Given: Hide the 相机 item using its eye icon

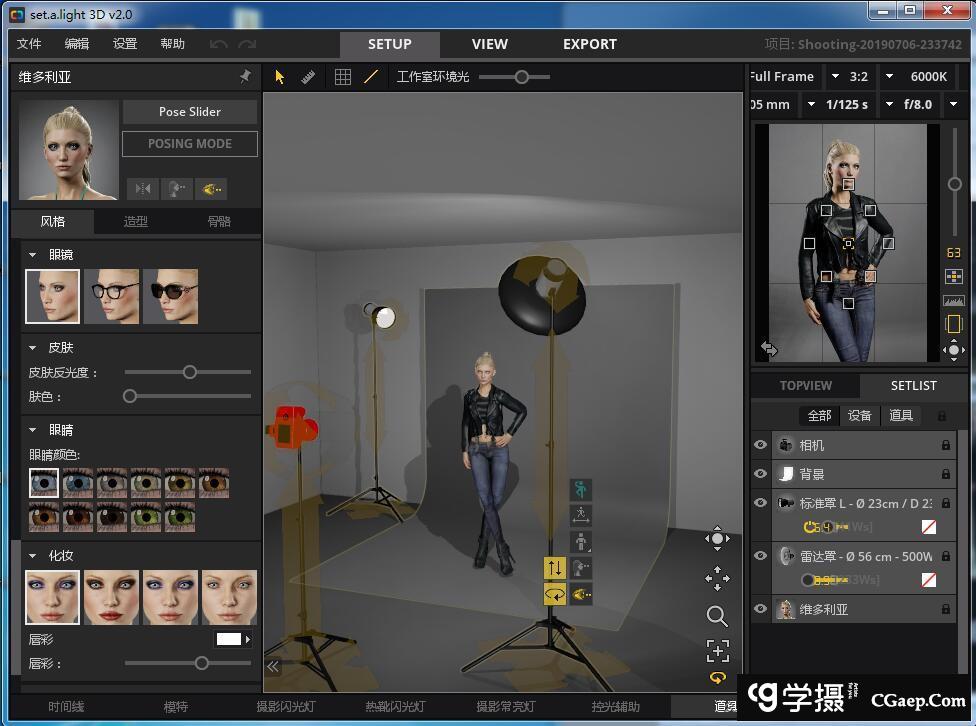Looking at the screenshot, I should pos(761,445).
